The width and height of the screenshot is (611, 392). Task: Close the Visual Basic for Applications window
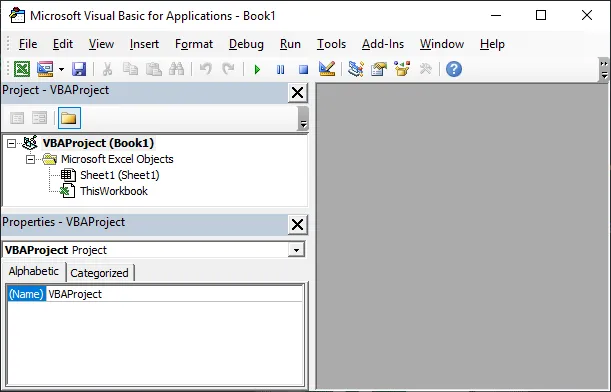click(x=587, y=16)
